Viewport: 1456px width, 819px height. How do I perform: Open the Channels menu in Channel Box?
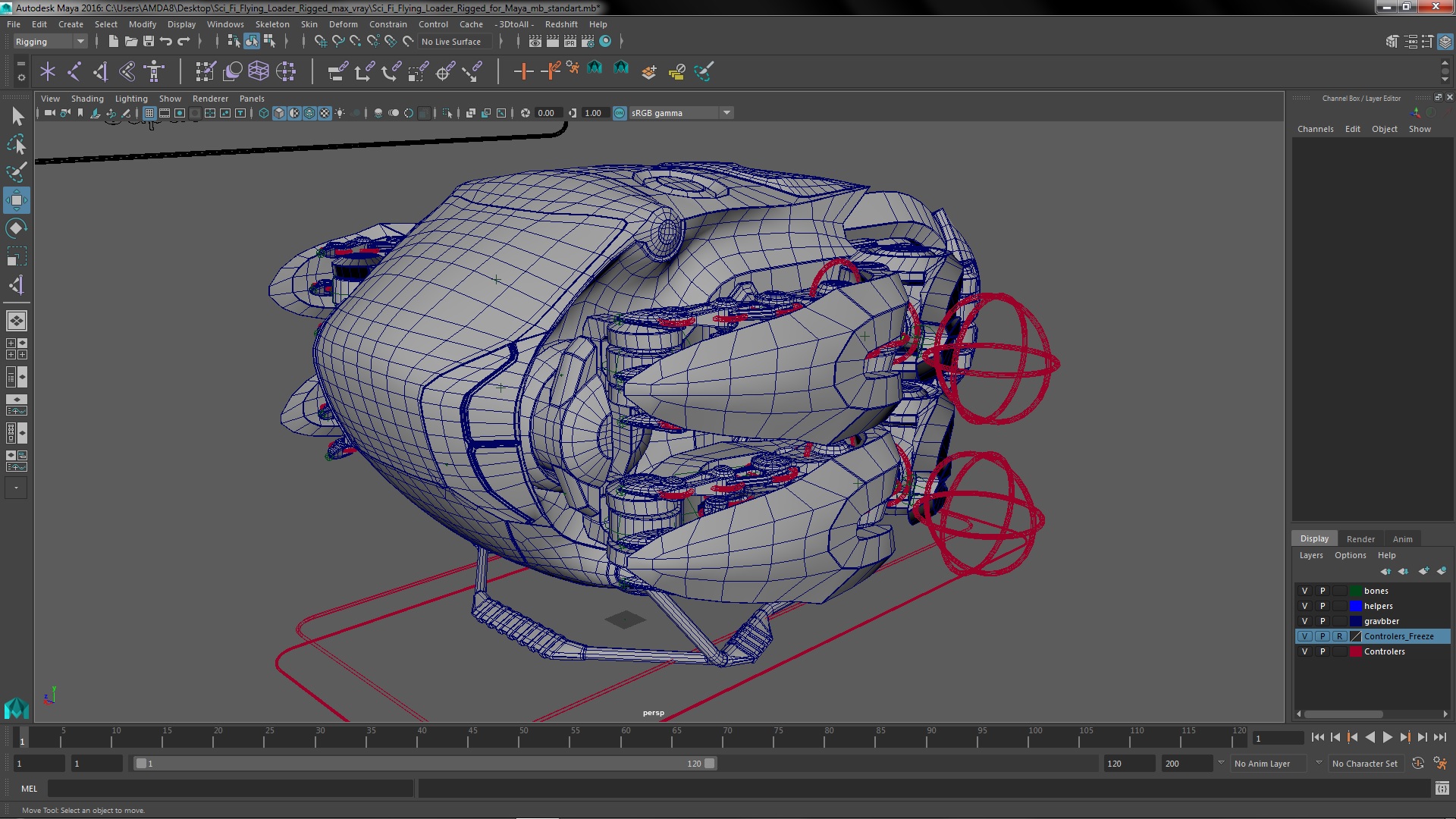[x=1315, y=129]
